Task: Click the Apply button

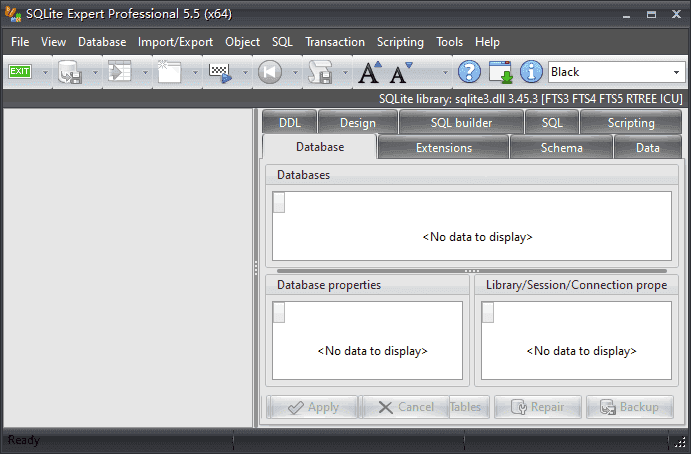Action: tap(312, 407)
